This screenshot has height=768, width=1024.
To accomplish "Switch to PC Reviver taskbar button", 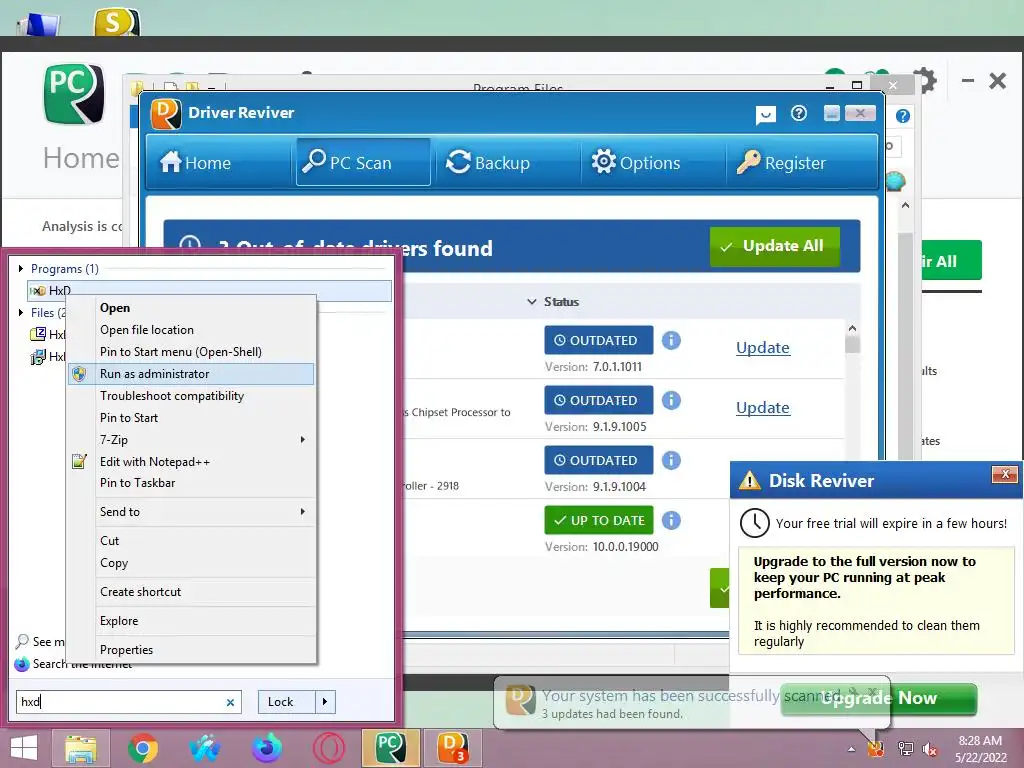I will (391, 748).
